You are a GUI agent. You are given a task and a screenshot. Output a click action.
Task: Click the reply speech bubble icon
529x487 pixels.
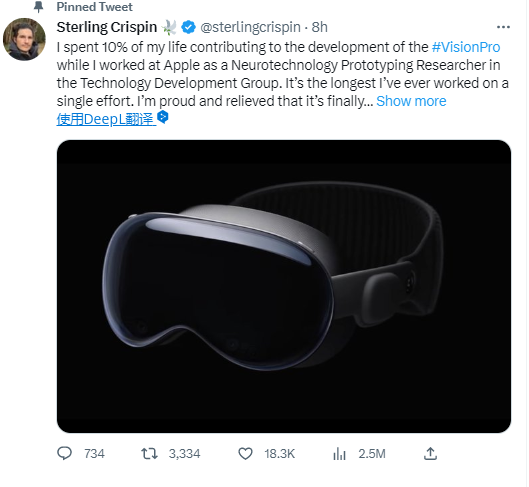tap(64, 453)
